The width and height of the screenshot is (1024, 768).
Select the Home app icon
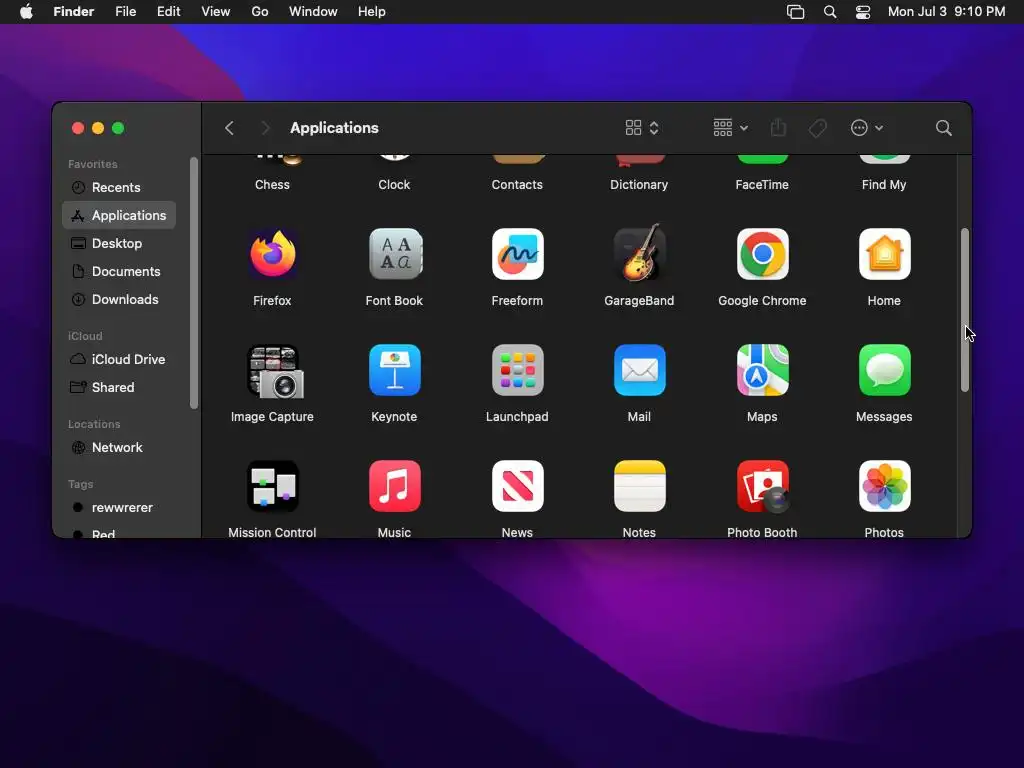884,255
